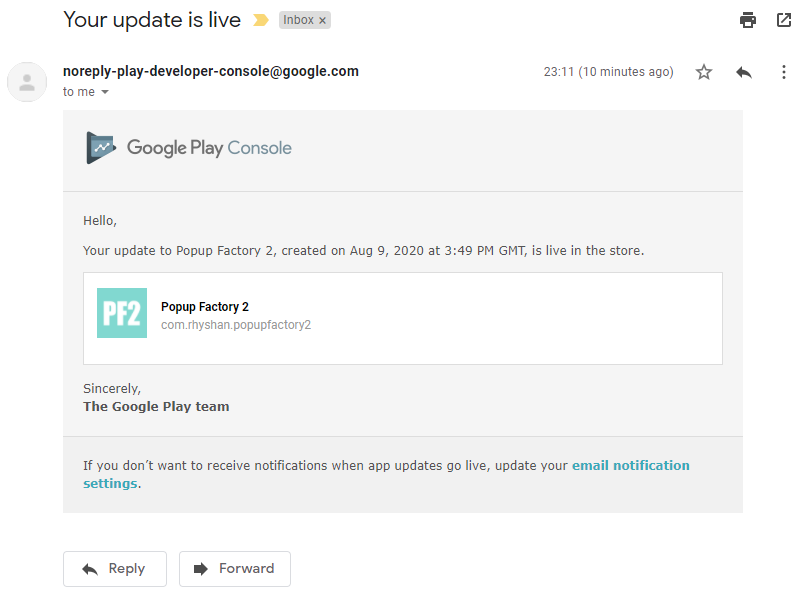Image resolution: width=799 pixels, height=590 pixels.
Task: Click the Inbox label tag
Action: pyautogui.click(x=299, y=20)
